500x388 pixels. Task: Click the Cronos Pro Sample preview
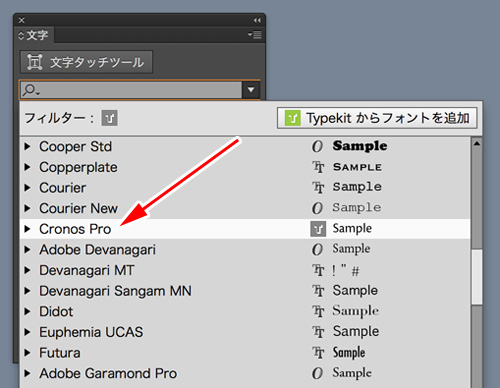point(352,229)
